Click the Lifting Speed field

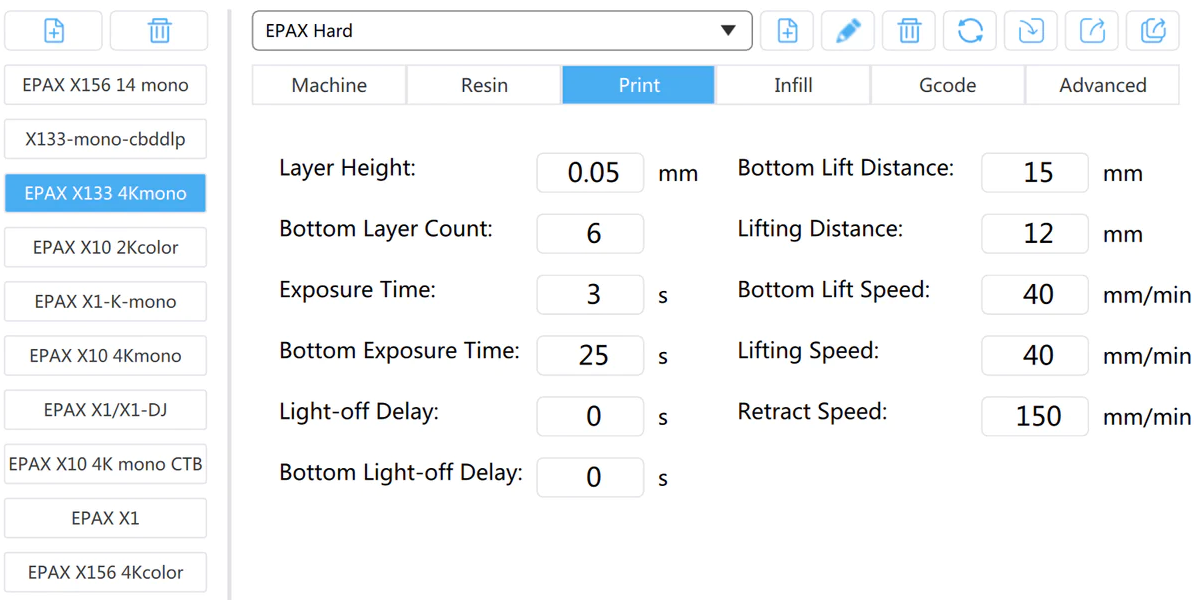point(1035,356)
